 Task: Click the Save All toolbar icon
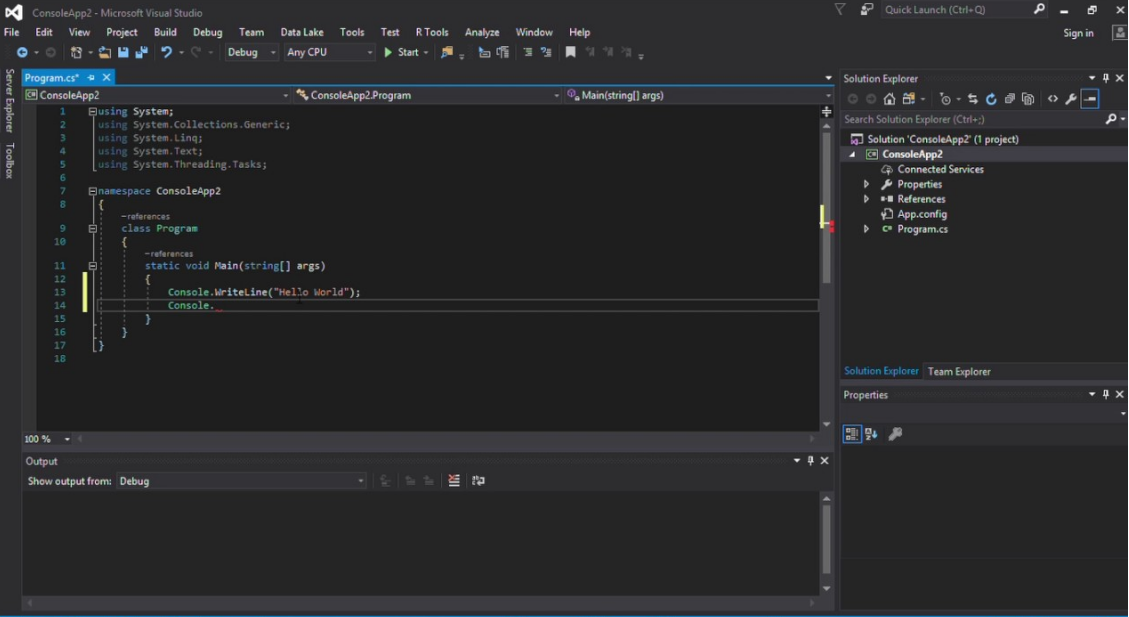[141, 52]
